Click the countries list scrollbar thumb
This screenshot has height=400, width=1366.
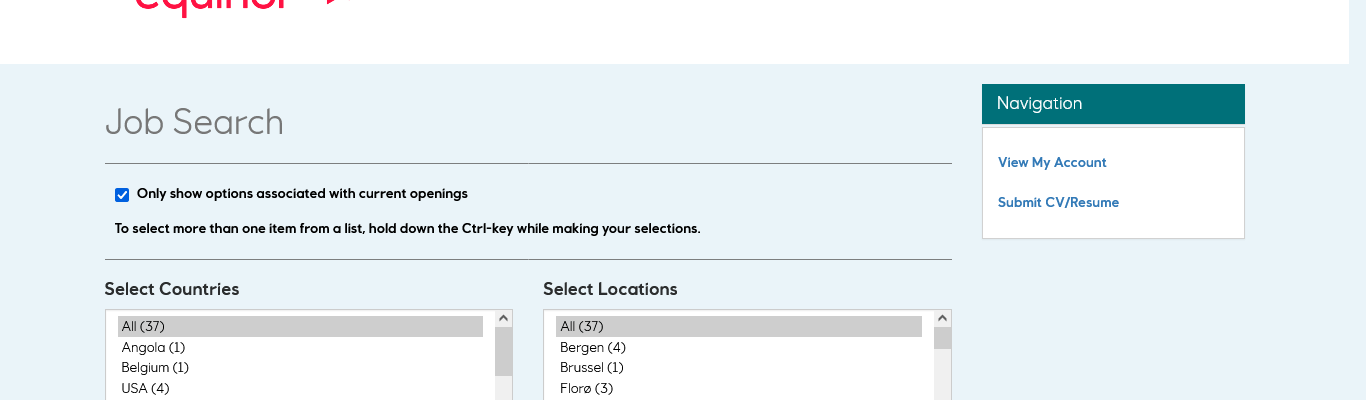coord(503,351)
